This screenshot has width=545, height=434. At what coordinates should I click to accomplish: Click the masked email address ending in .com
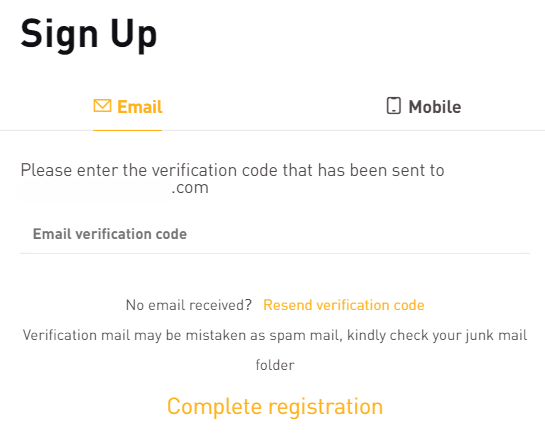pos(113,188)
